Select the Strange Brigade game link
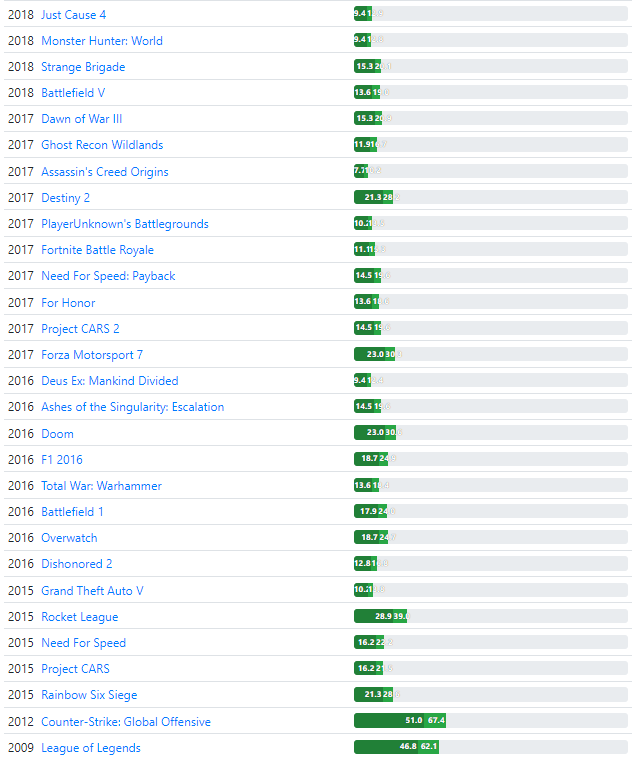The height and width of the screenshot is (770, 640). 83,67
